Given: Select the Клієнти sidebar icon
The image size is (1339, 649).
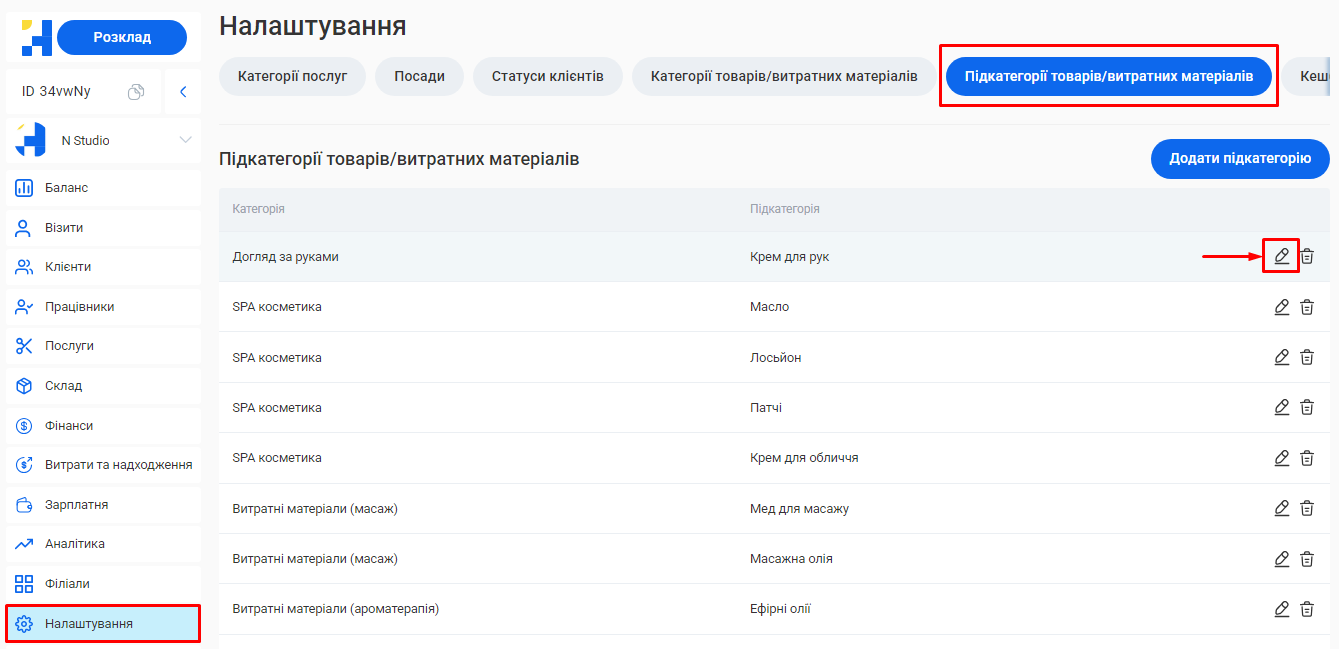Looking at the screenshot, I should point(22,266).
